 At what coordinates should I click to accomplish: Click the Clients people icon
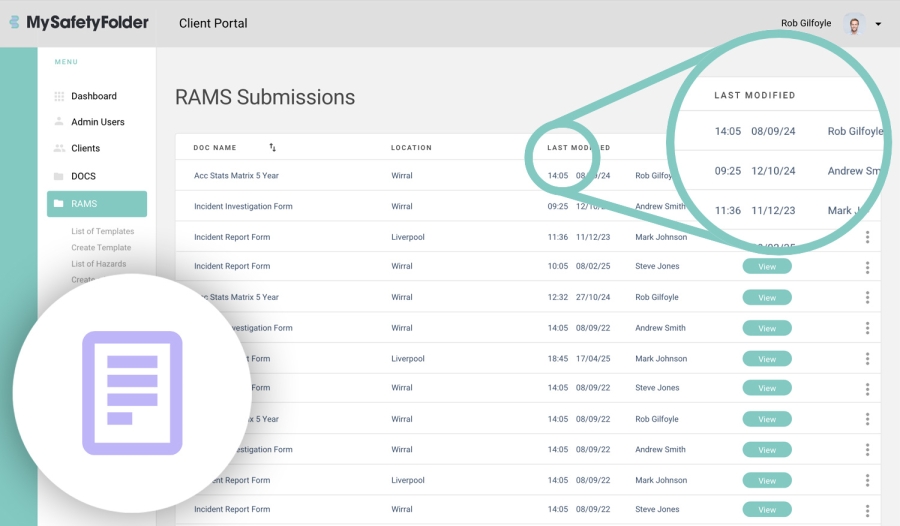pyautogui.click(x=59, y=148)
